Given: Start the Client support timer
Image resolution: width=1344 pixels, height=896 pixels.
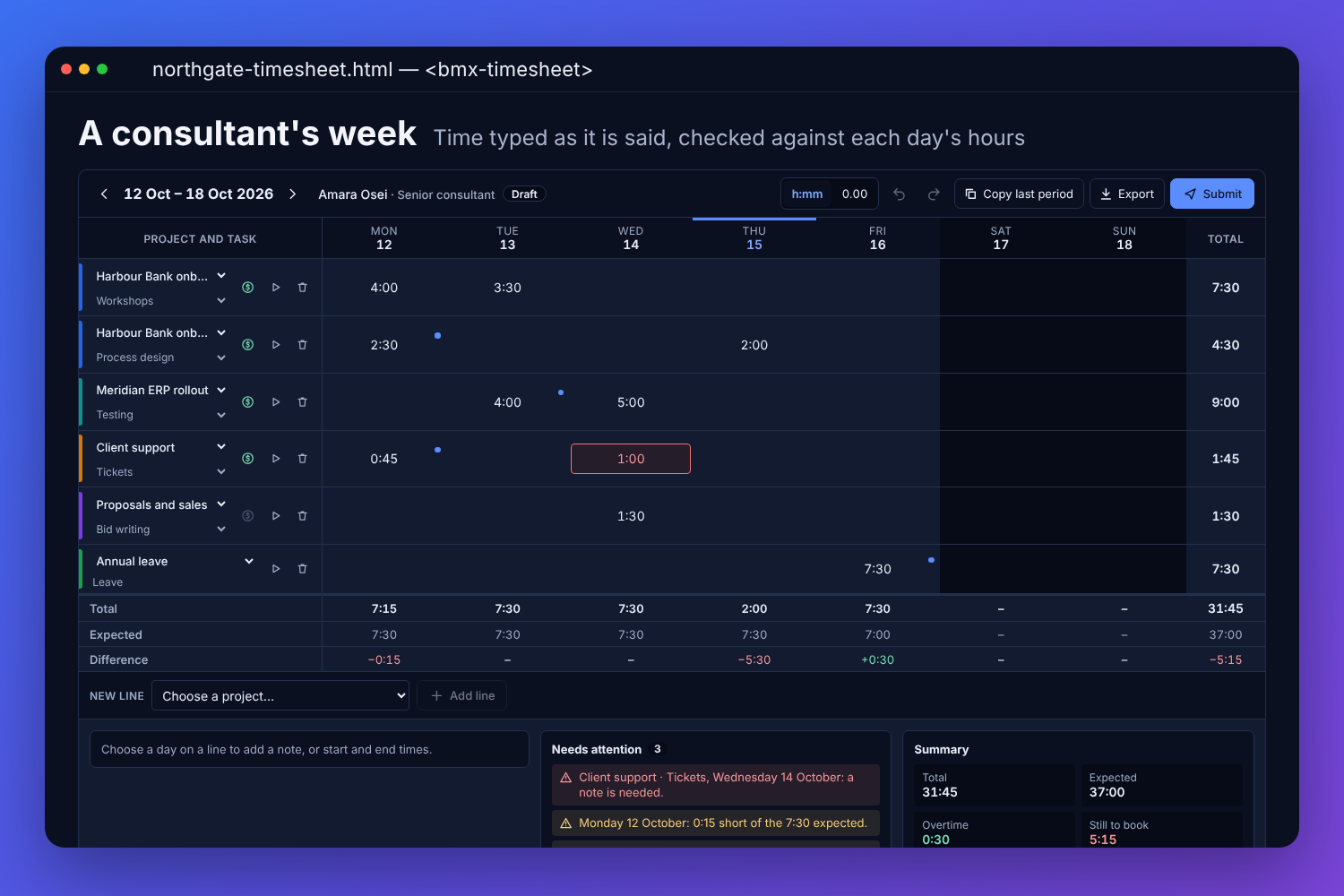Looking at the screenshot, I should [276, 459].
